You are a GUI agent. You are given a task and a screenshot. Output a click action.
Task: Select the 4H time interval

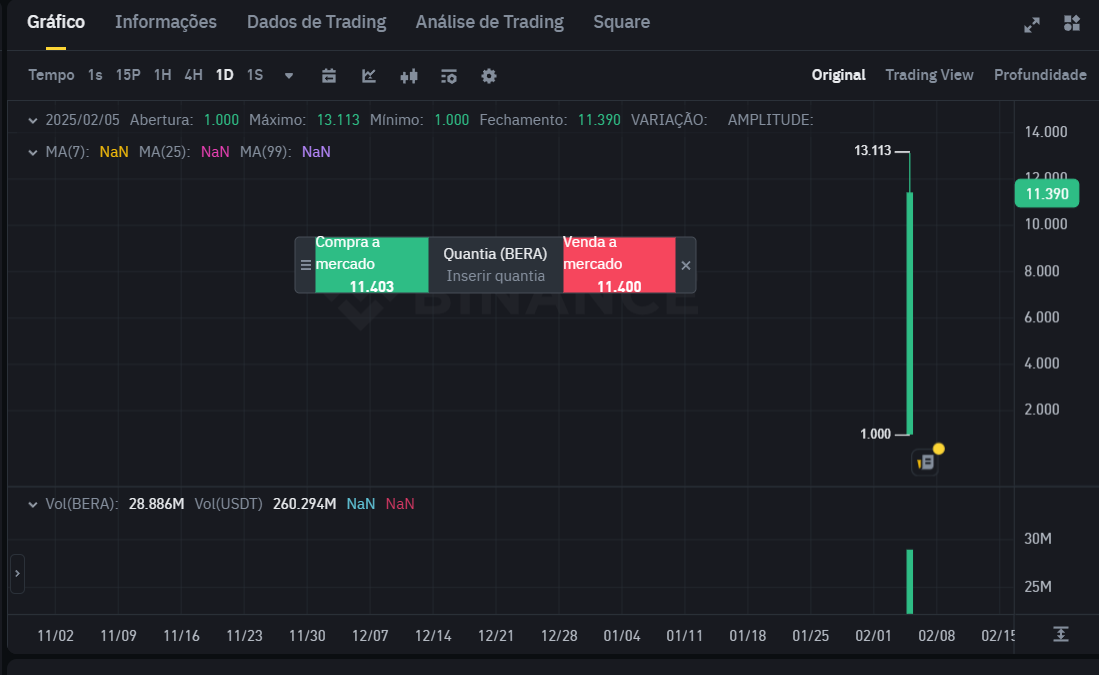(x=193, y=75)
